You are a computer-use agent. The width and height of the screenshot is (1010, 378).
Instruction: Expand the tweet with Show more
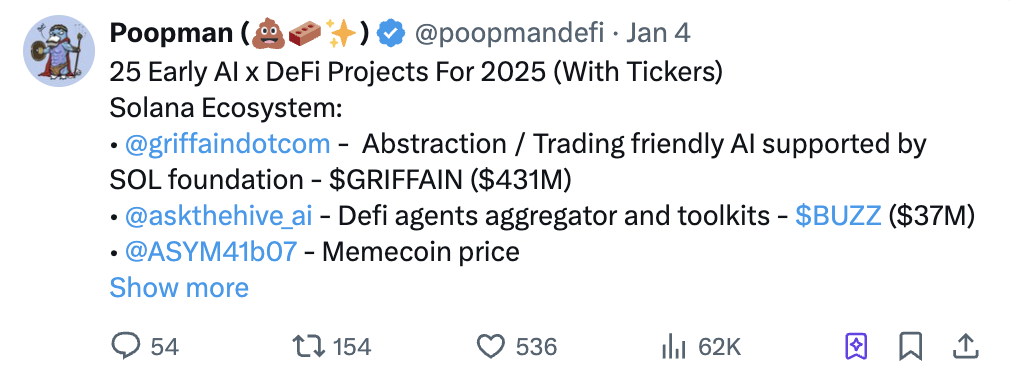[179, 287]
